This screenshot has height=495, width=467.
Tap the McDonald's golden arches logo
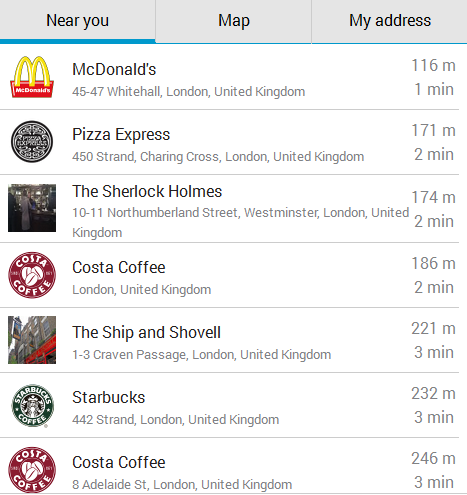[x=32, y=77]
